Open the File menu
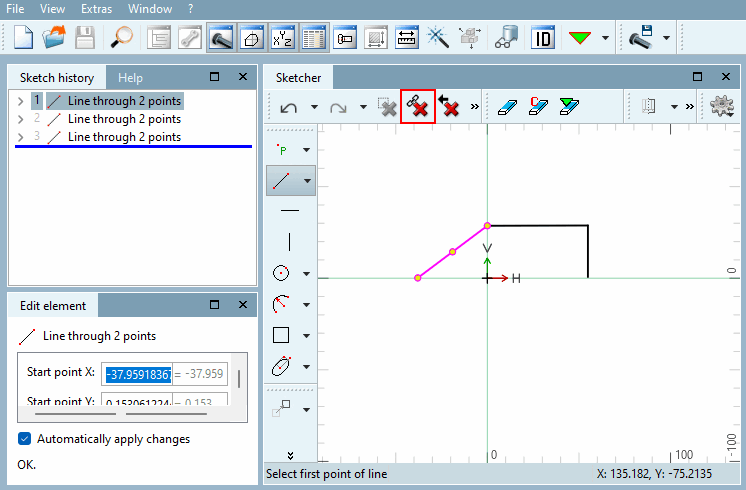Viewport: 746px width, 490px height. point(15,9)
